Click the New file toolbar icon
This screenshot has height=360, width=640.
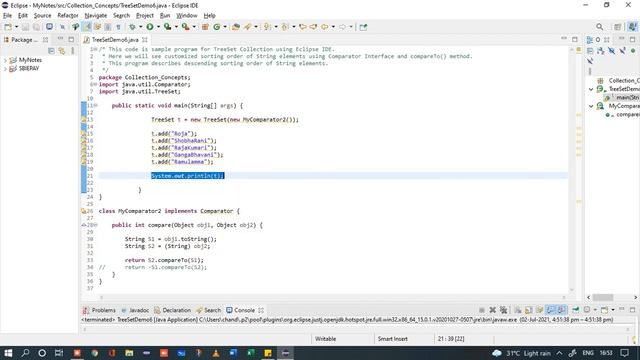tap(8, 27)
